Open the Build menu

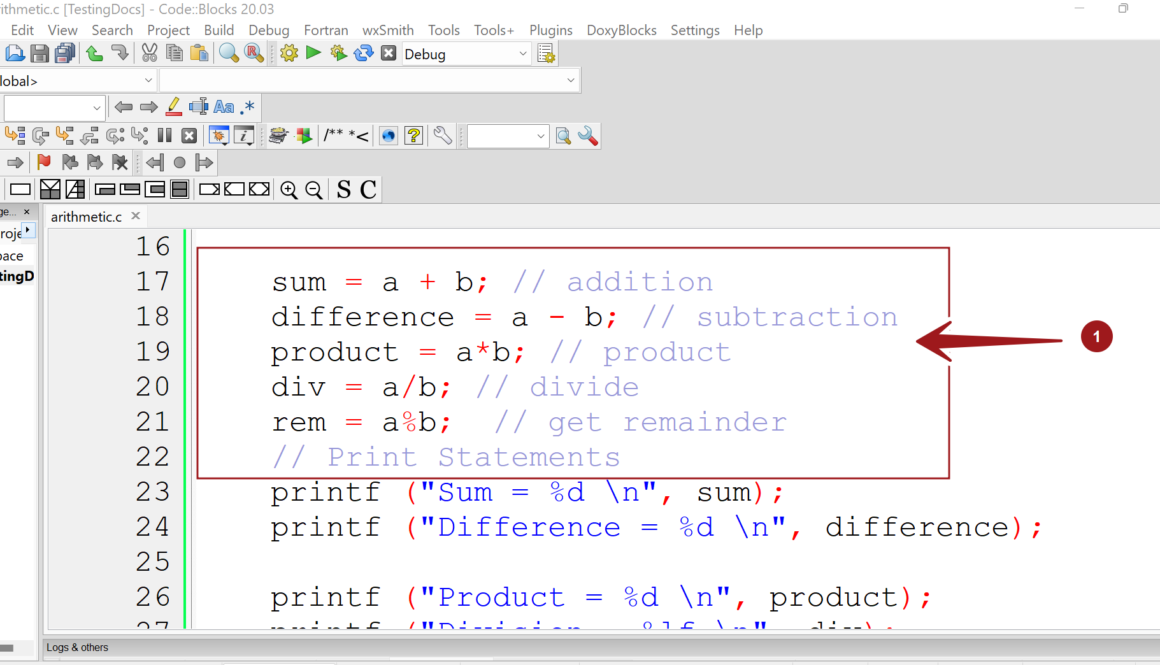tap(219, 30)
